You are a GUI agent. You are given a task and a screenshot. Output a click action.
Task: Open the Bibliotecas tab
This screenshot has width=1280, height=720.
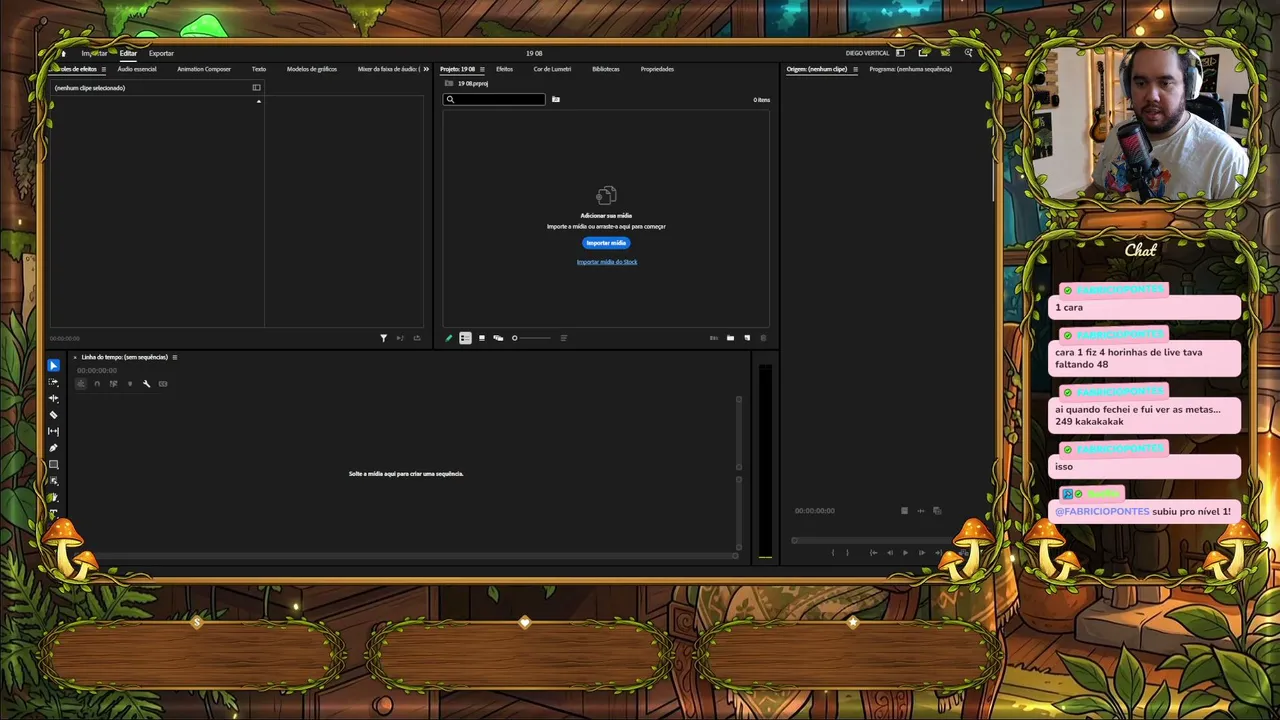606,69
